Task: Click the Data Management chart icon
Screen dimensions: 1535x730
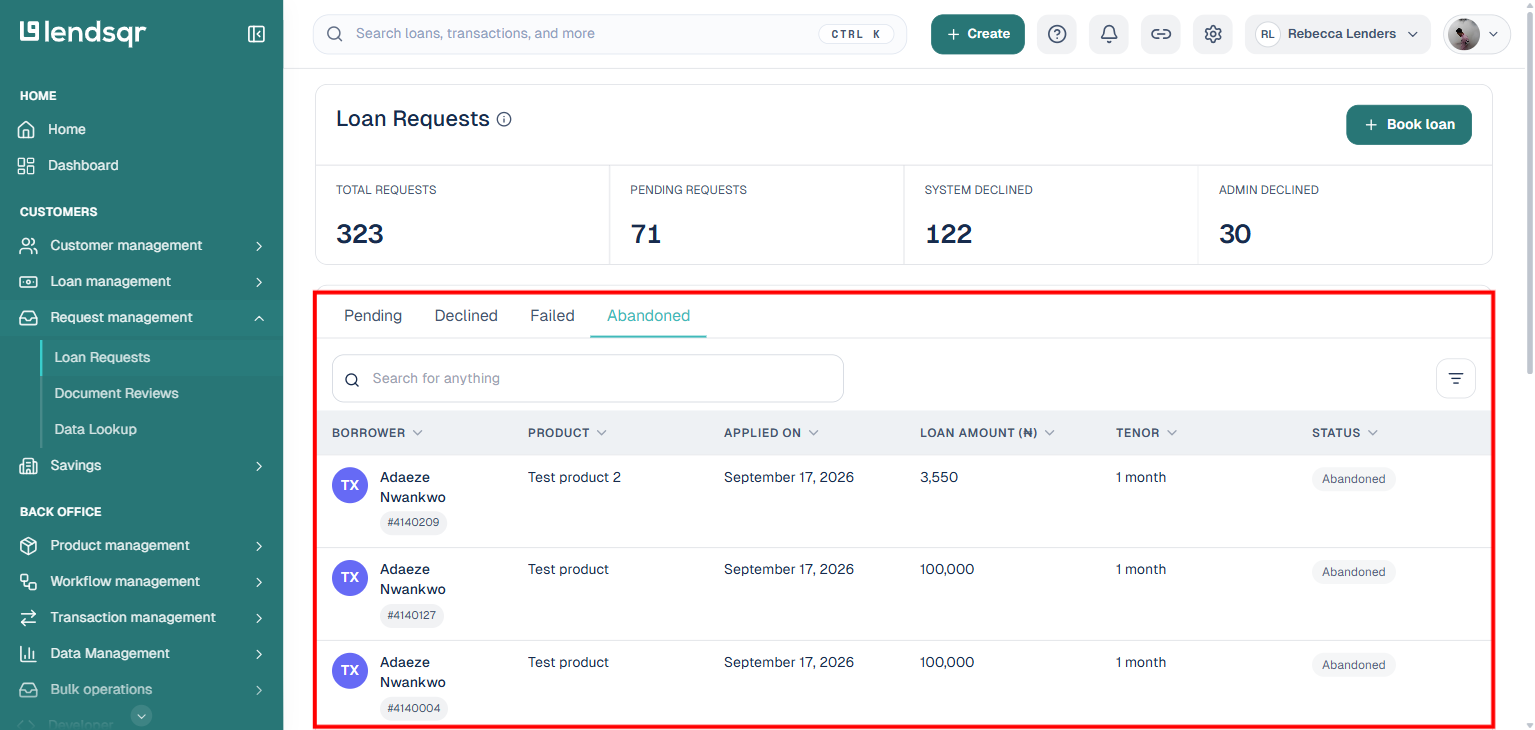Action: 29,654
